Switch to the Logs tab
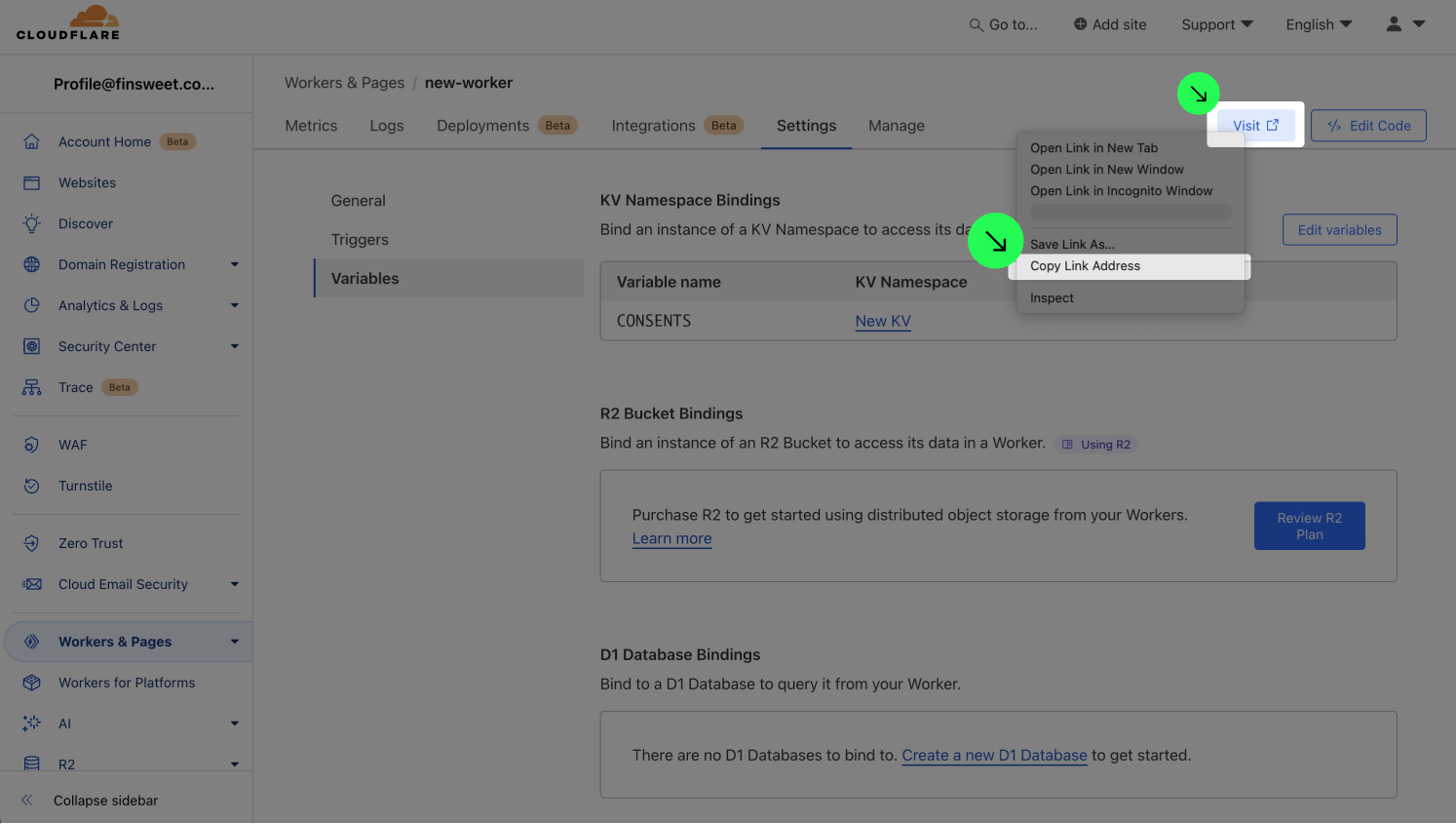The height and width of the screenshot is (824, 1456). 387,126
